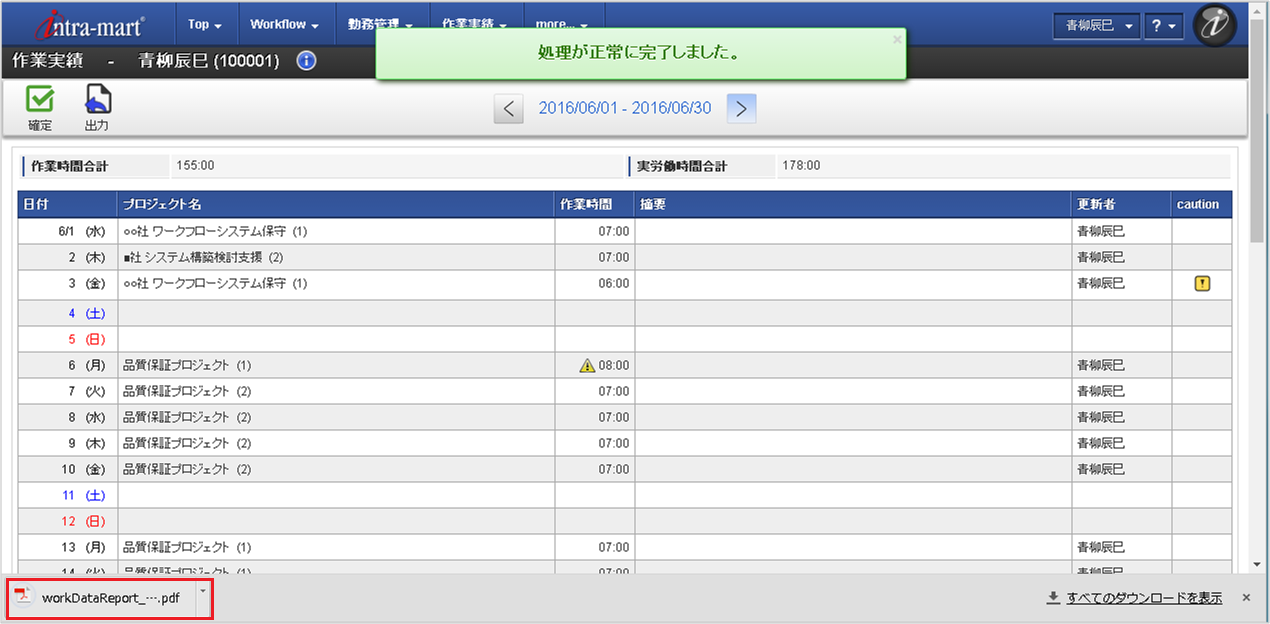Image resolution: width=1270 pixels, height=624 pixels.
Task: Click the round i emblem at top right
Action: pos(1215,25)
